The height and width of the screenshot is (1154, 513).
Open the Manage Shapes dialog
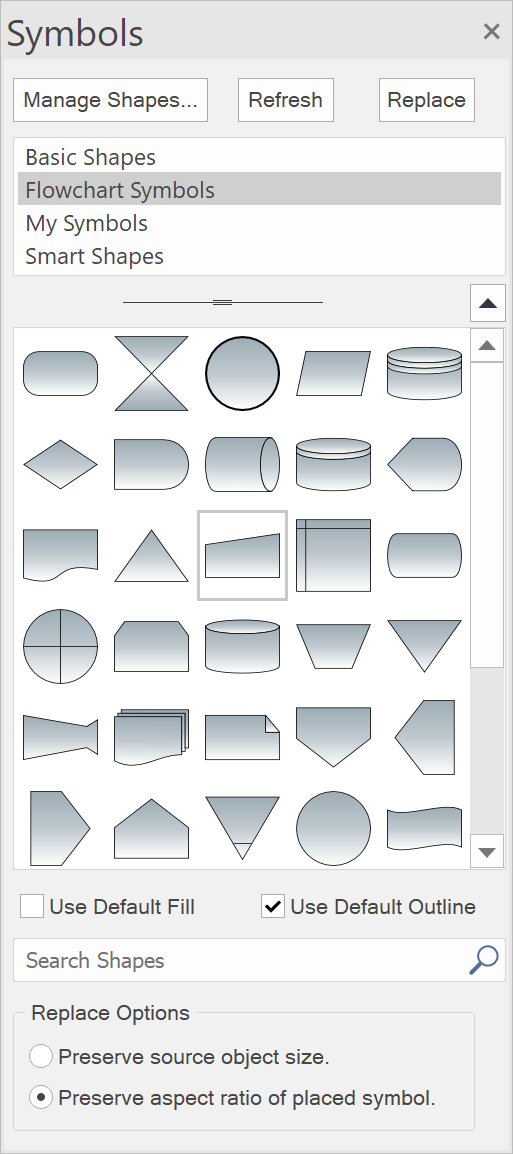click(110, 100)
